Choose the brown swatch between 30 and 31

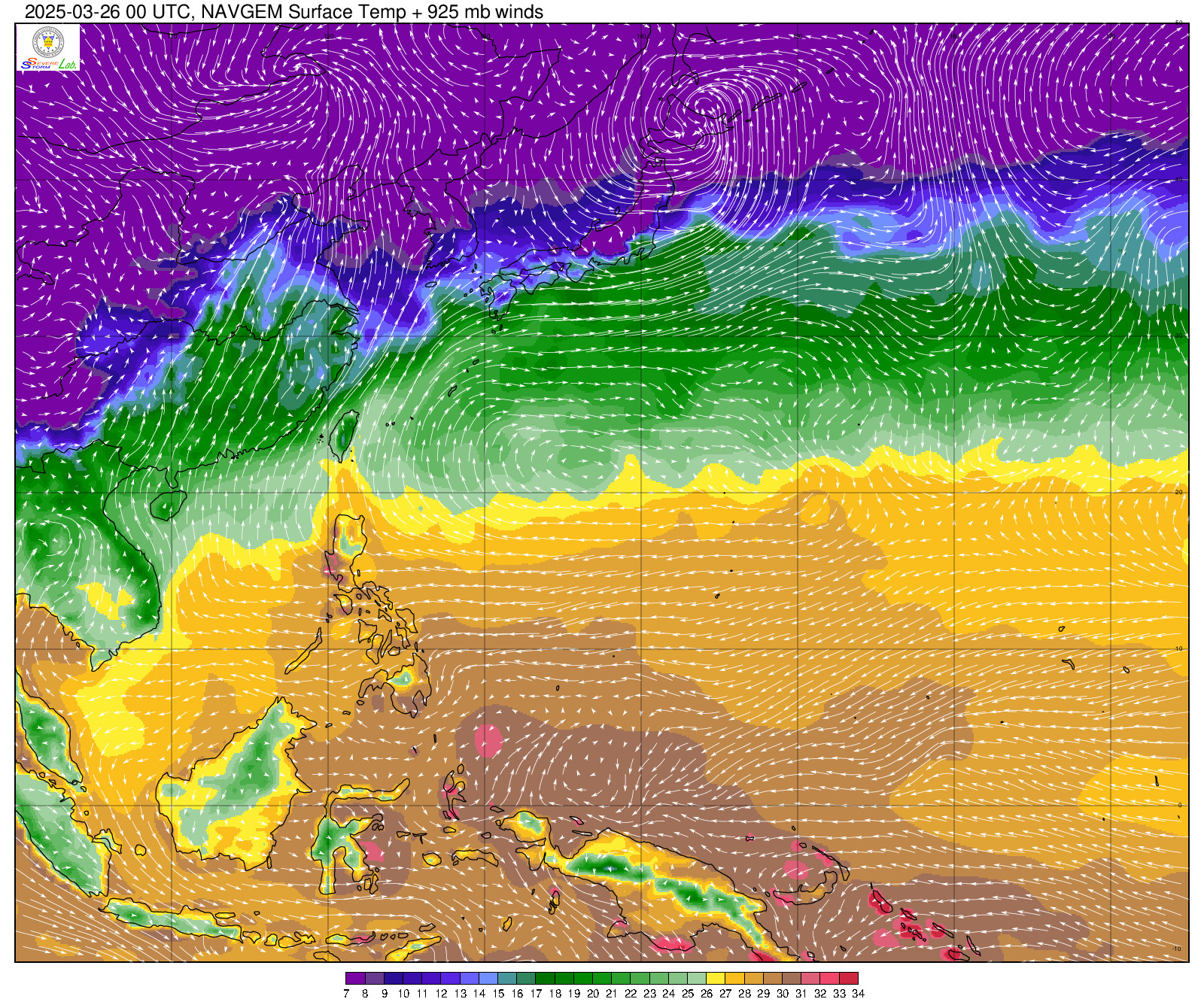coord(792,978)
